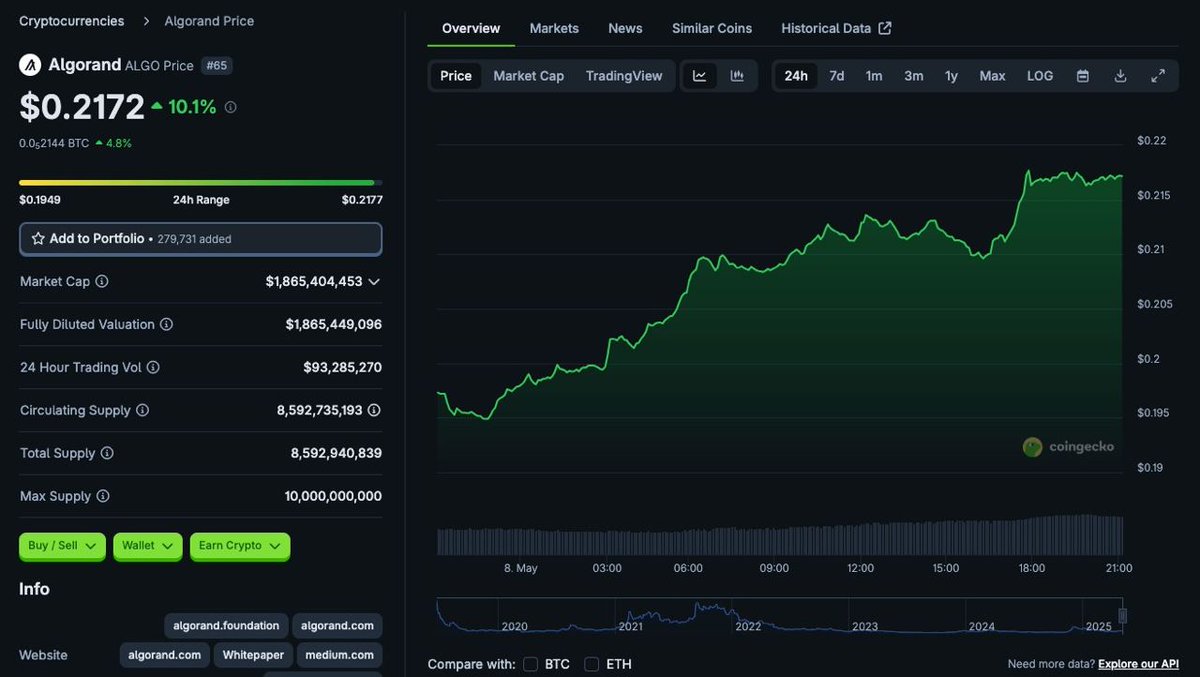Screen dimensions: 1200x677
Task: Click the 4.8% BTC change text
Action: click(x=118, y=143)
